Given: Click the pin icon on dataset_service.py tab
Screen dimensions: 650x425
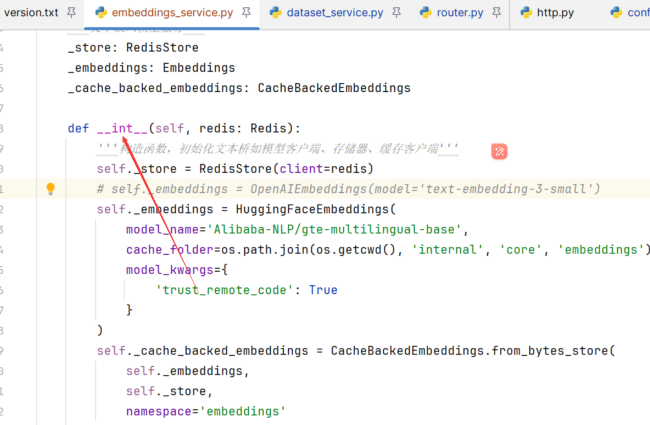Looking at the screenshot, I should tap(396, 13).
